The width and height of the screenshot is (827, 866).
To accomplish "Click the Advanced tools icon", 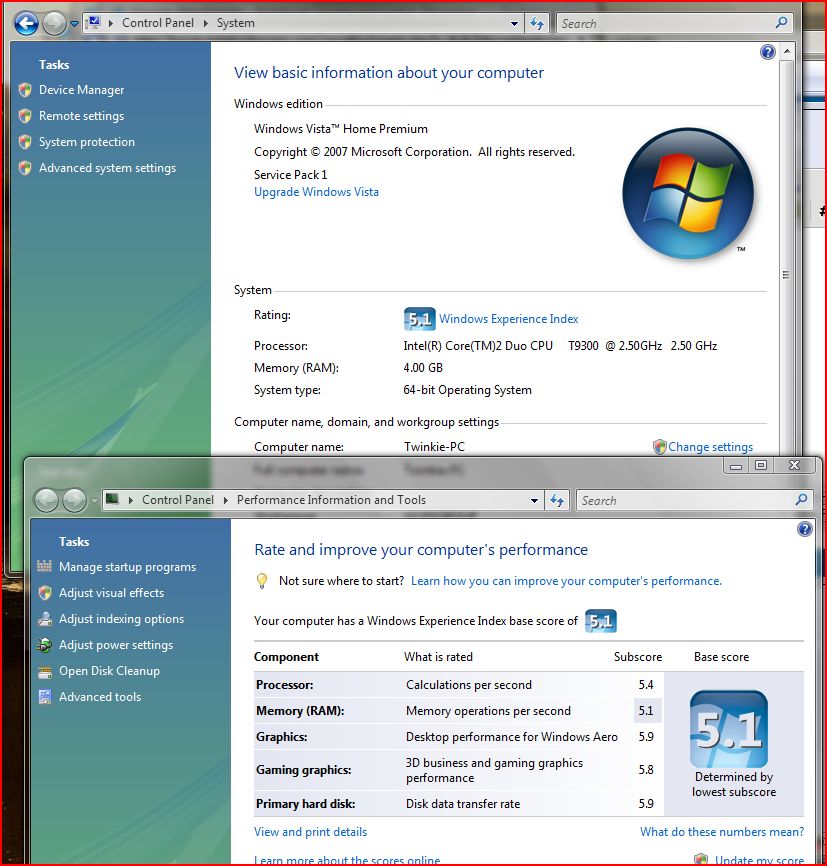I will 45,697.
